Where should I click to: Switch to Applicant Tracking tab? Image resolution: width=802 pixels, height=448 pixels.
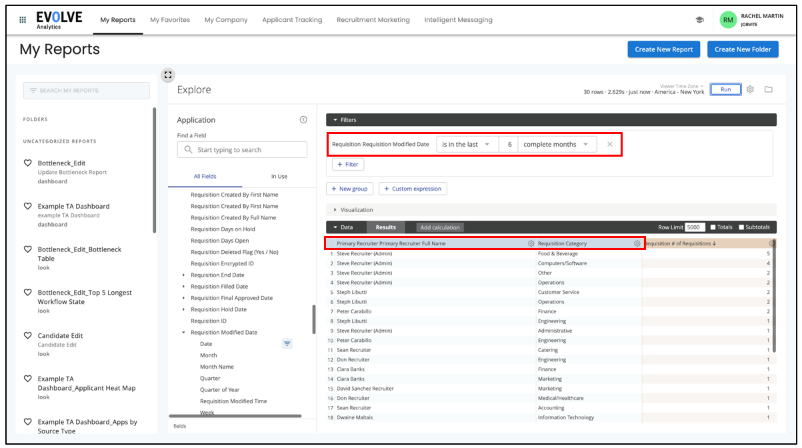click(x=292, y=20)
